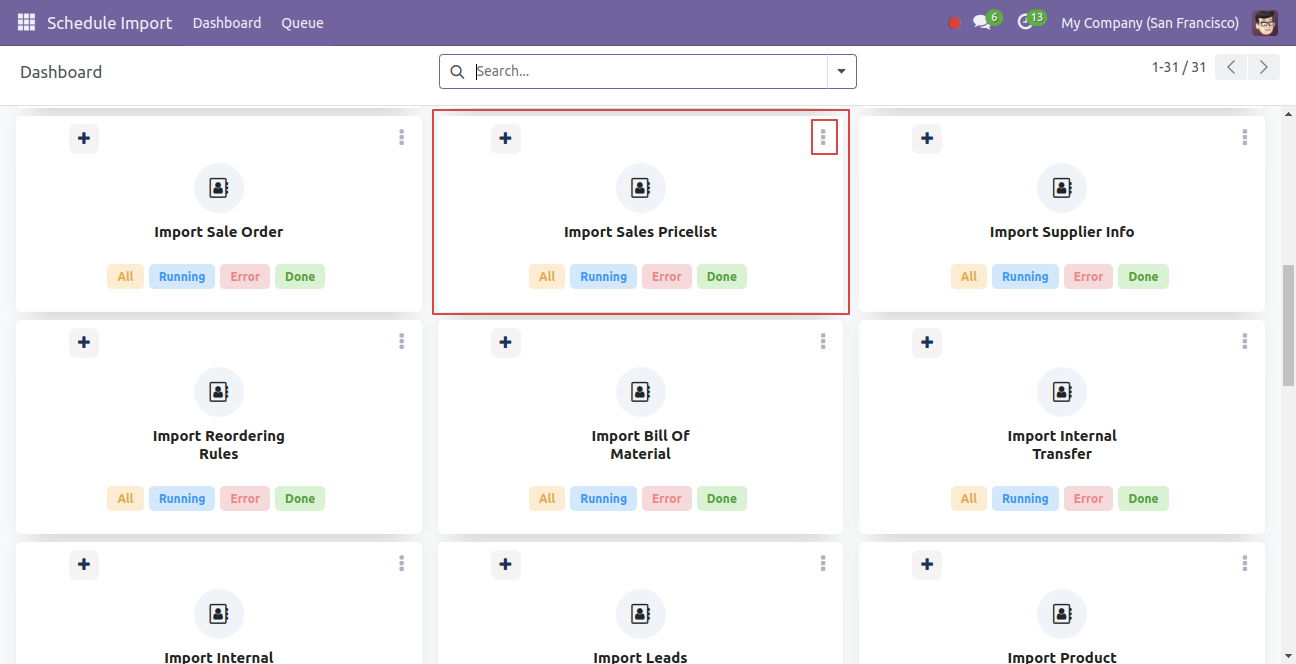Open three-dot menu on Import Bill Of Material card
This screenshot has width=1296, height=664.
coord(823,341)
